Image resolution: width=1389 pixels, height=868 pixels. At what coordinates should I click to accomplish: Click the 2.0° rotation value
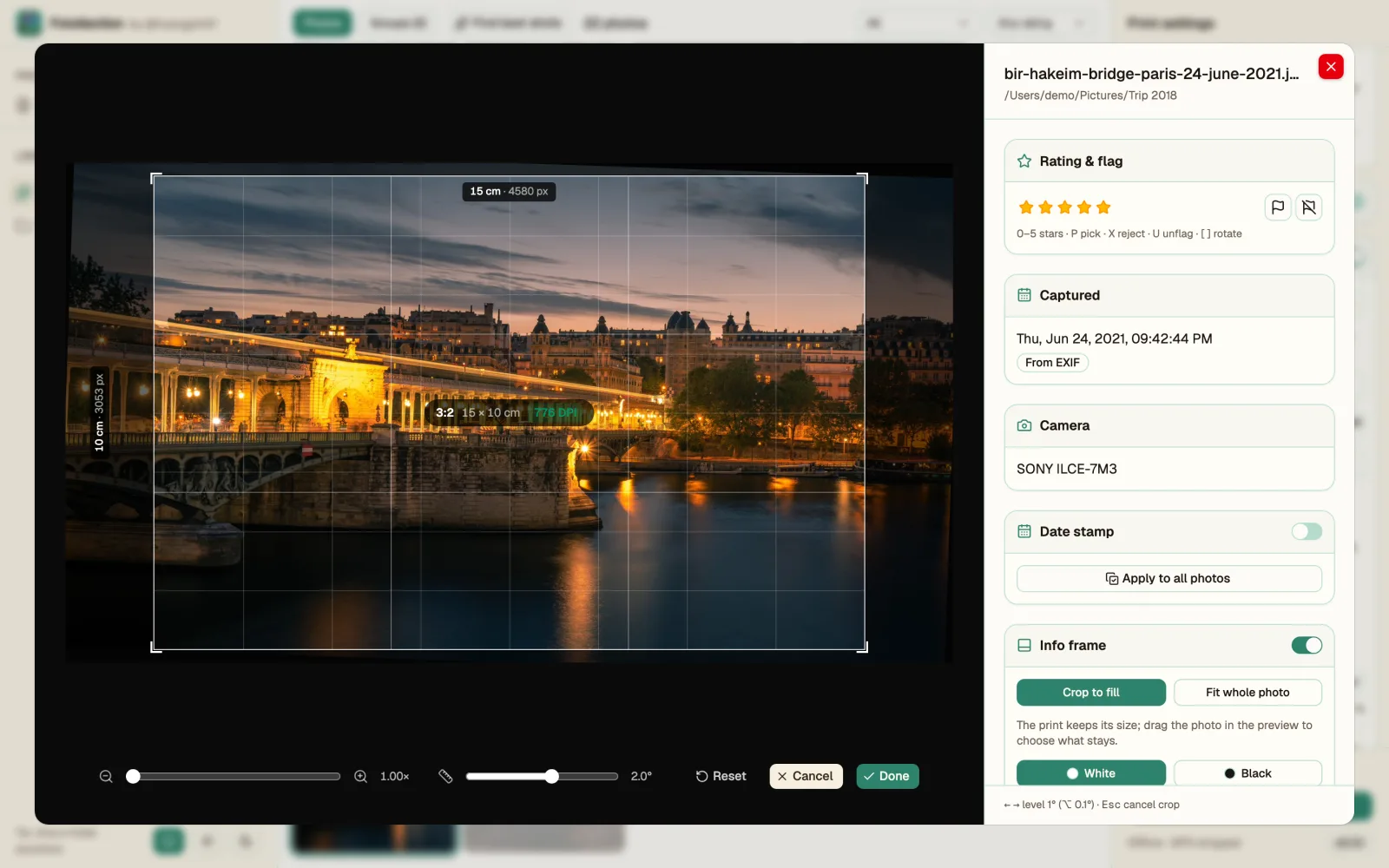642,776
